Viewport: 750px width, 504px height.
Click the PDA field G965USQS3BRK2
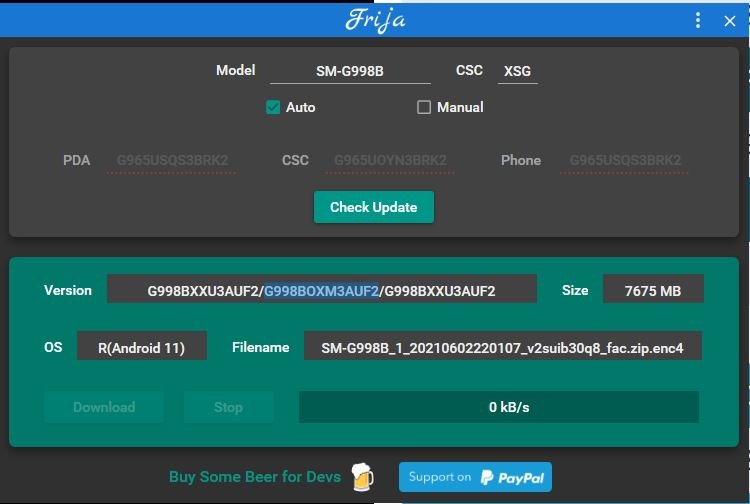point(172,160)
